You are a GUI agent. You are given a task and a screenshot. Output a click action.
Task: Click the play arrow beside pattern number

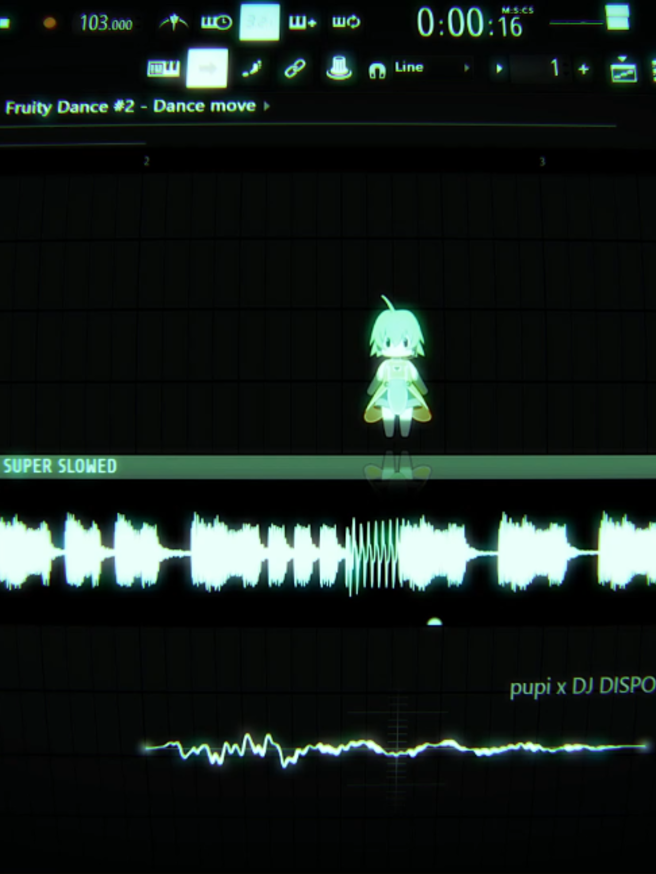(499, 69)
